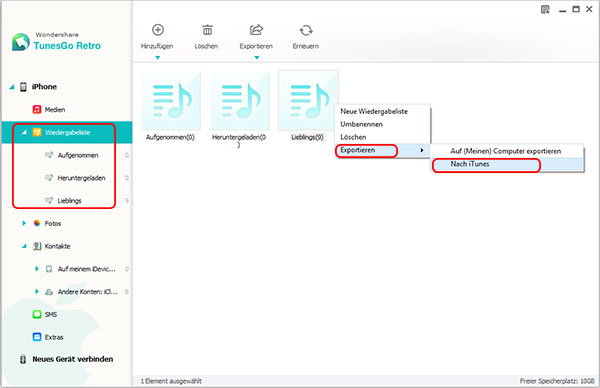Click the Wiedergabeliste playlist icon
Viewport: 600px width, 388px height.
(x=37, y=132)
